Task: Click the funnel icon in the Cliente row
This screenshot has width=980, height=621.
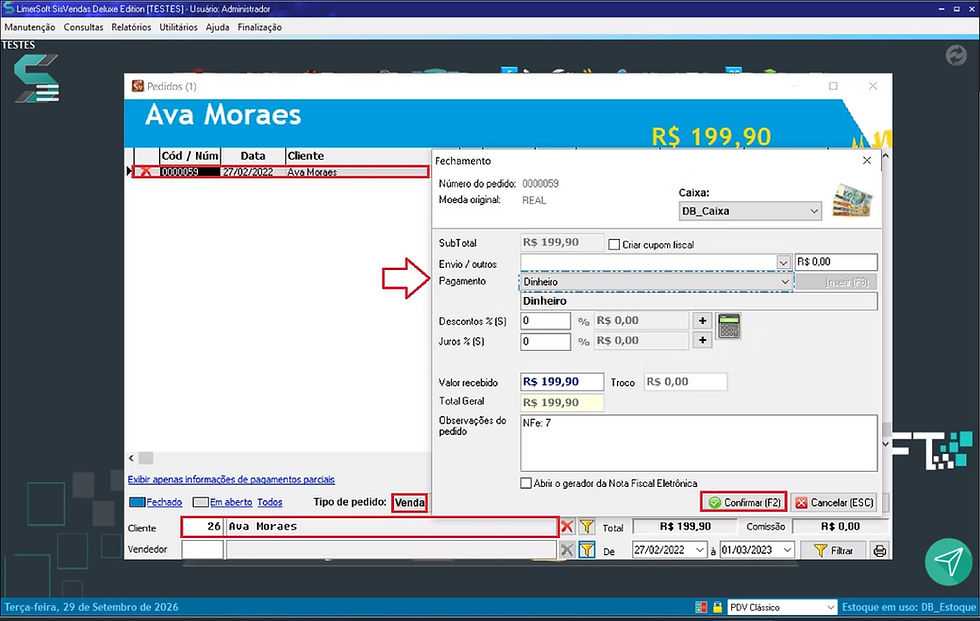Action: 586,527
